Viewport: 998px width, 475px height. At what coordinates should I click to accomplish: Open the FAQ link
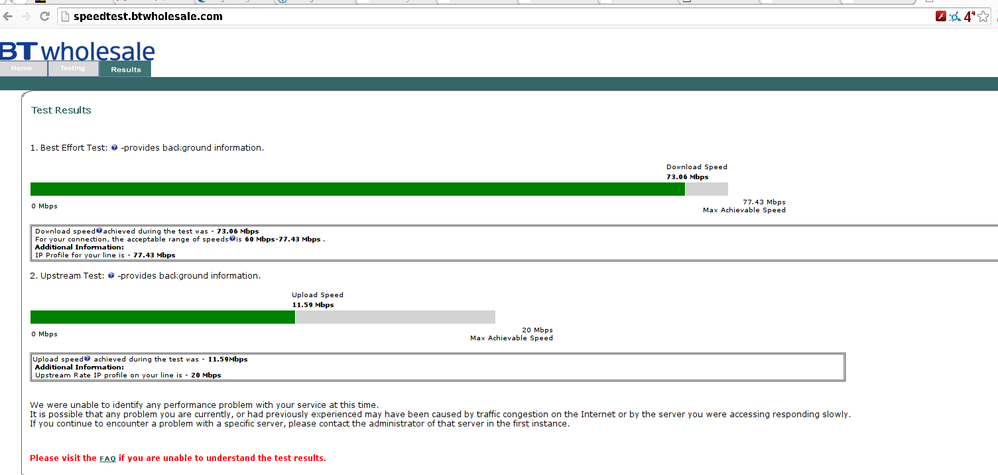(x=108, y=458)
